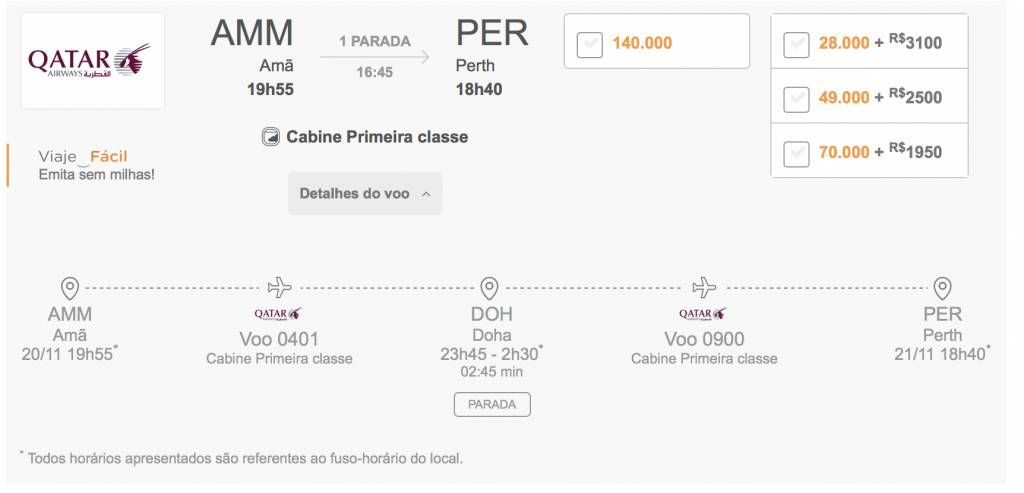Image resolution: width=1024 pixels, height=493 pixels.
Task: Click the small Qatar logo above Voo 0401
Action: click(278, 314)
